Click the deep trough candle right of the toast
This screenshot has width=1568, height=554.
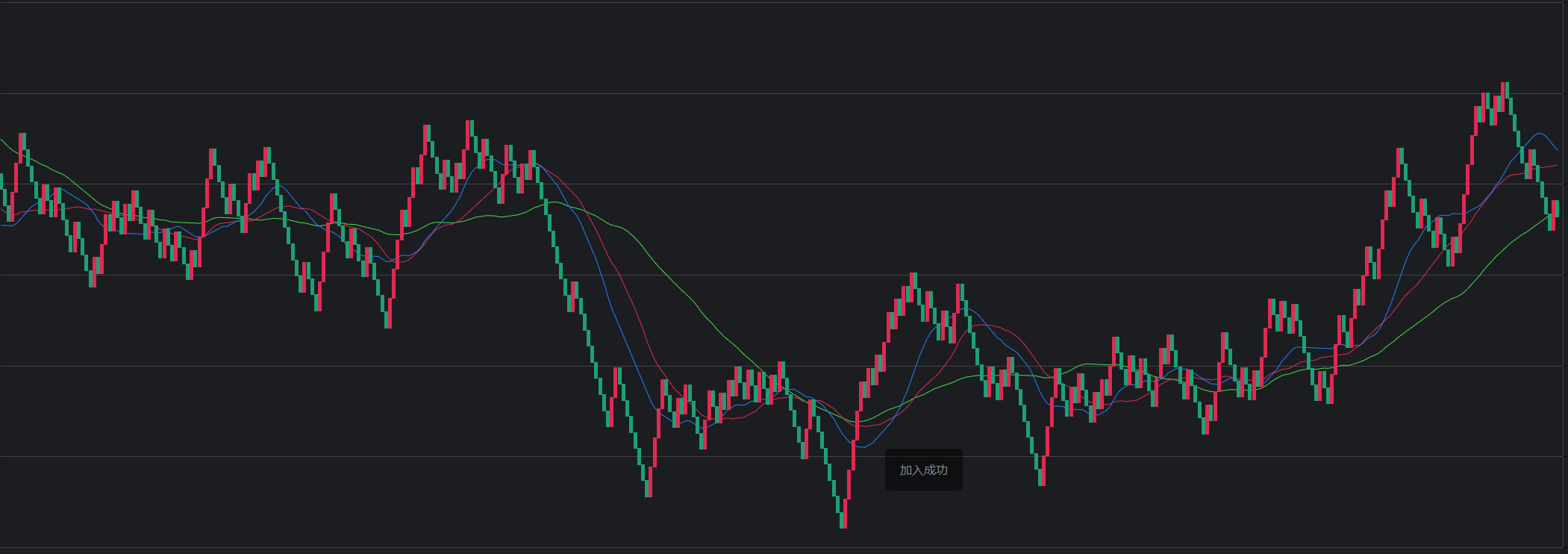point(1040,469)
